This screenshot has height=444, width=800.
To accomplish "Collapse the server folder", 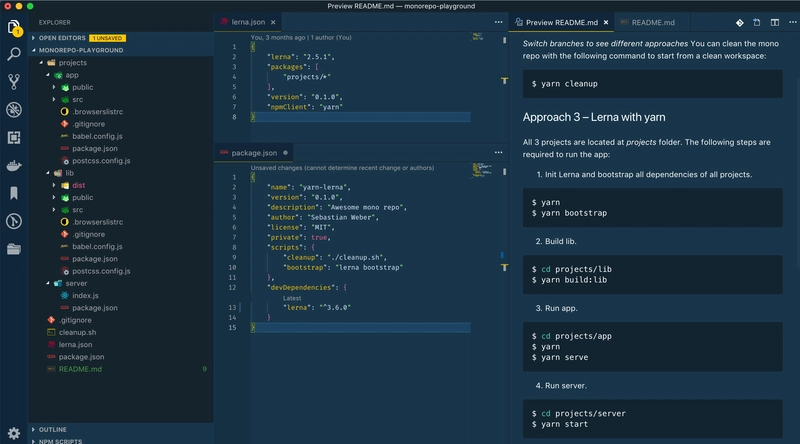I will coord(75,283).
